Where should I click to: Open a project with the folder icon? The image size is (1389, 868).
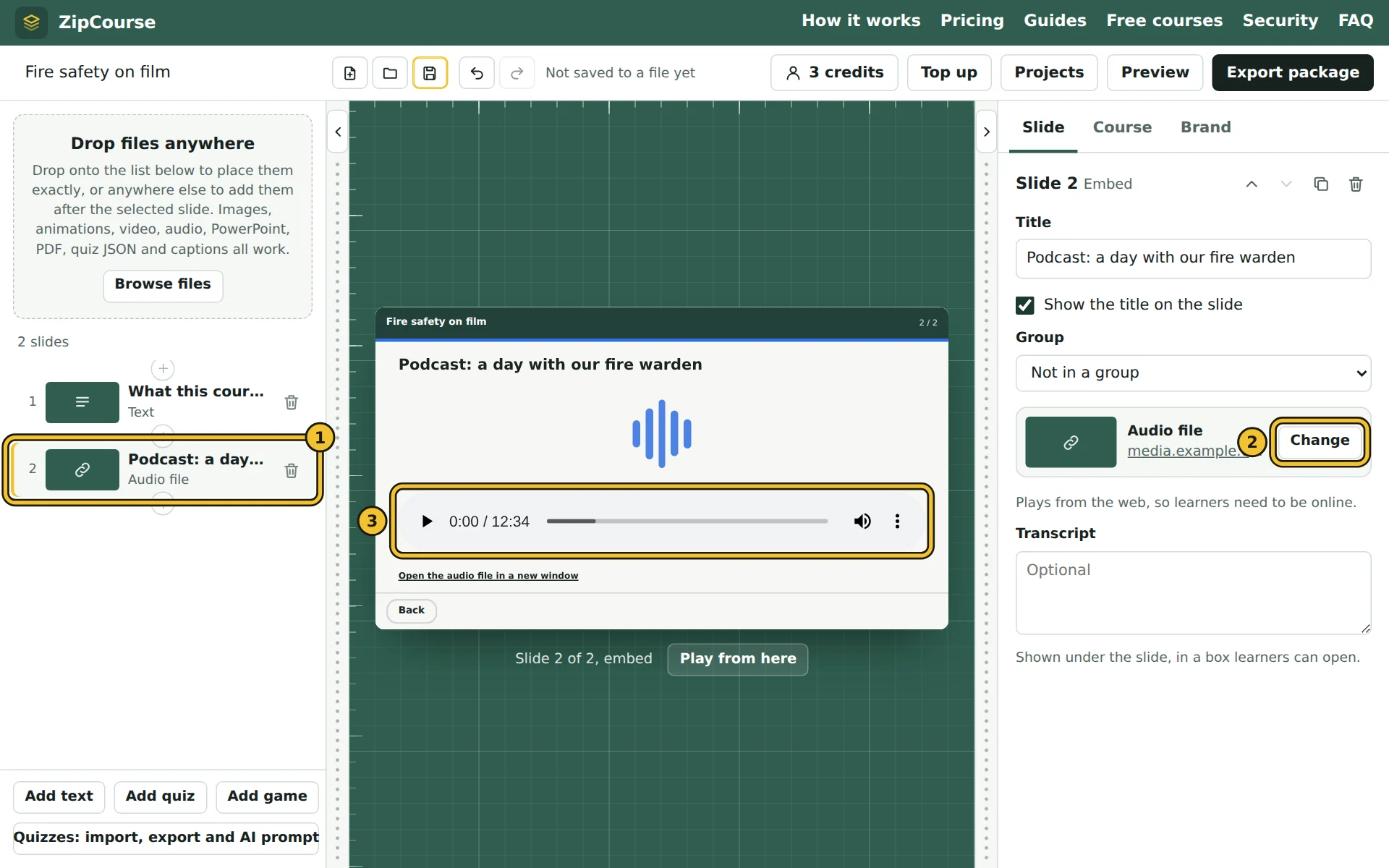(390, 73)
